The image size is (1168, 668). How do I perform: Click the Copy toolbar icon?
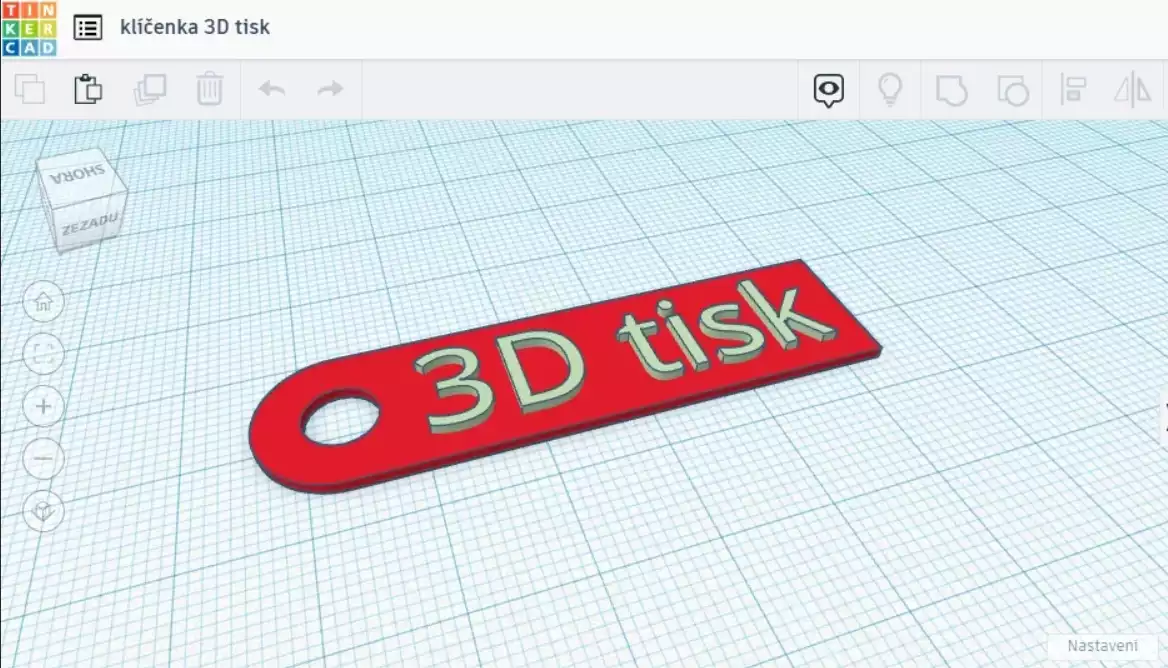tap(30, 89)
